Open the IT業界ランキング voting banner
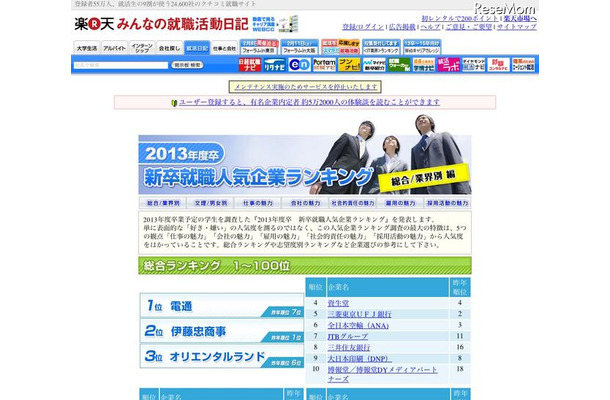Viewport: 610px width, 400px height. pos(381,47)
